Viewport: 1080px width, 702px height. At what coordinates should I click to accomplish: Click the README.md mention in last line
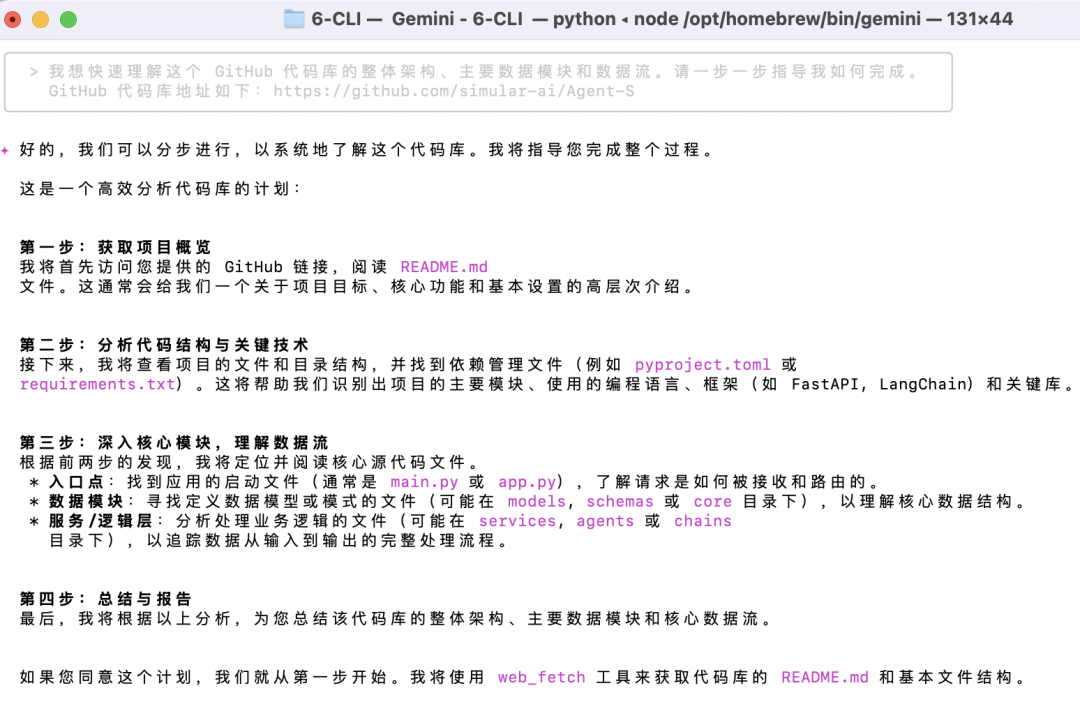point(824,677)
